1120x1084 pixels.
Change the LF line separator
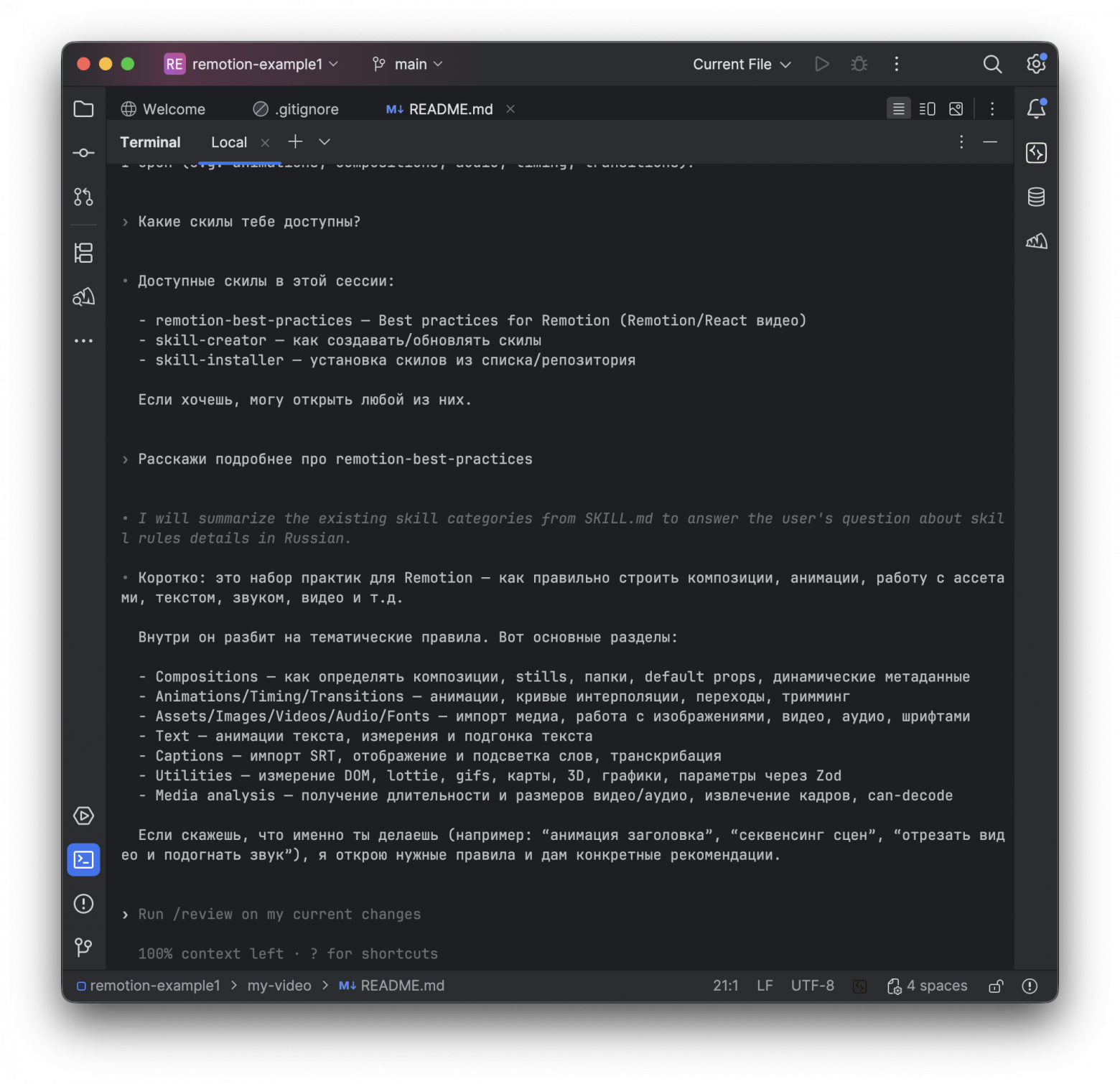click(x=765, y=986)
